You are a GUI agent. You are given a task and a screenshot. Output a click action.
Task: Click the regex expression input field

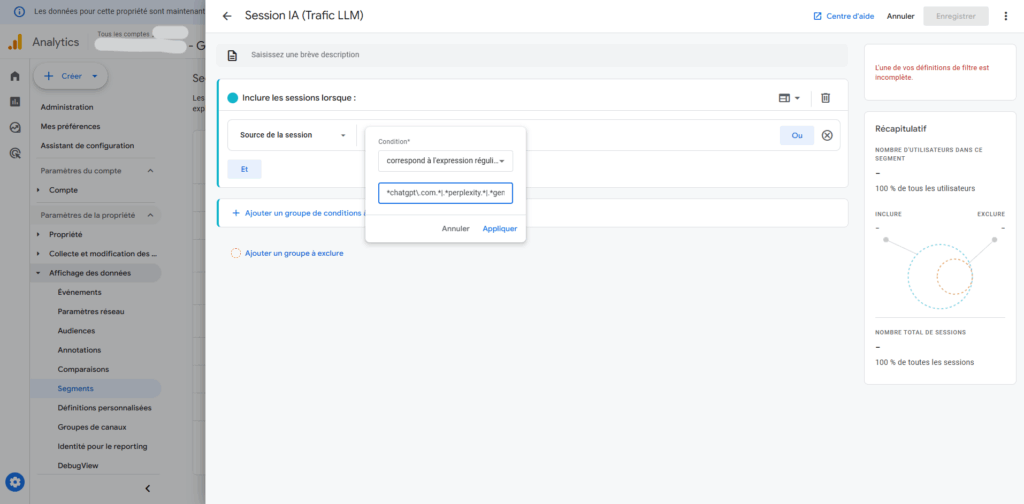click(445, 192)
